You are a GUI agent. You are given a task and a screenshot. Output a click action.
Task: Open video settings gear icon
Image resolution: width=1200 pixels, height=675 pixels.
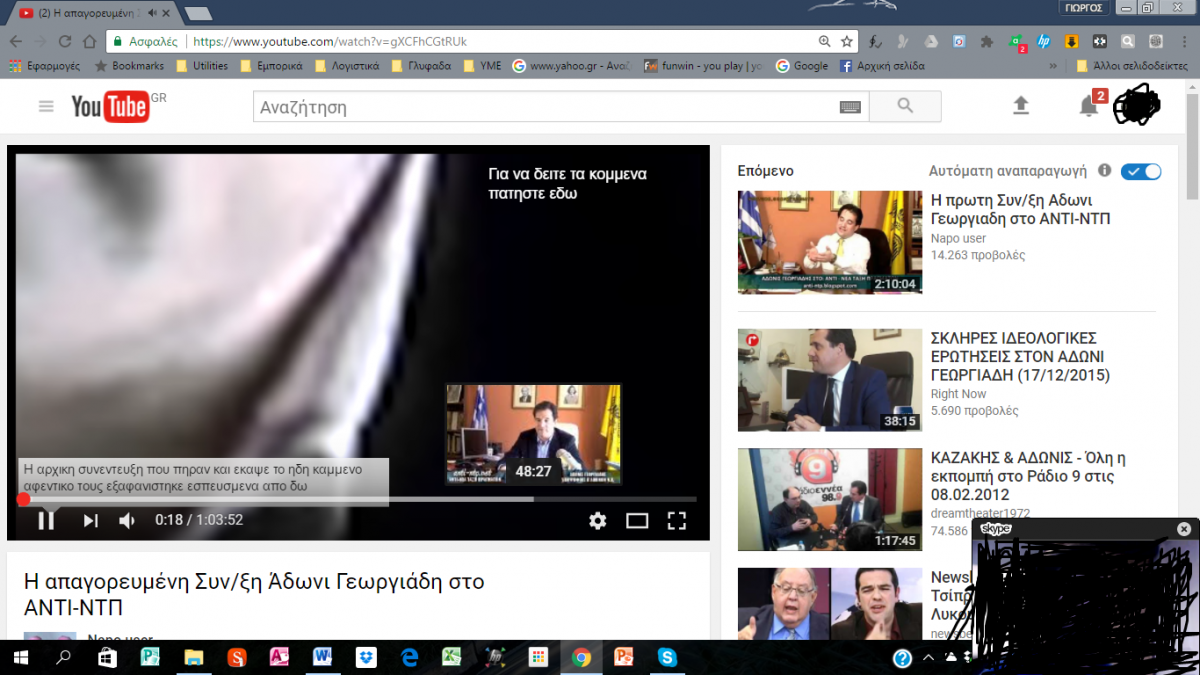point(597,520)
